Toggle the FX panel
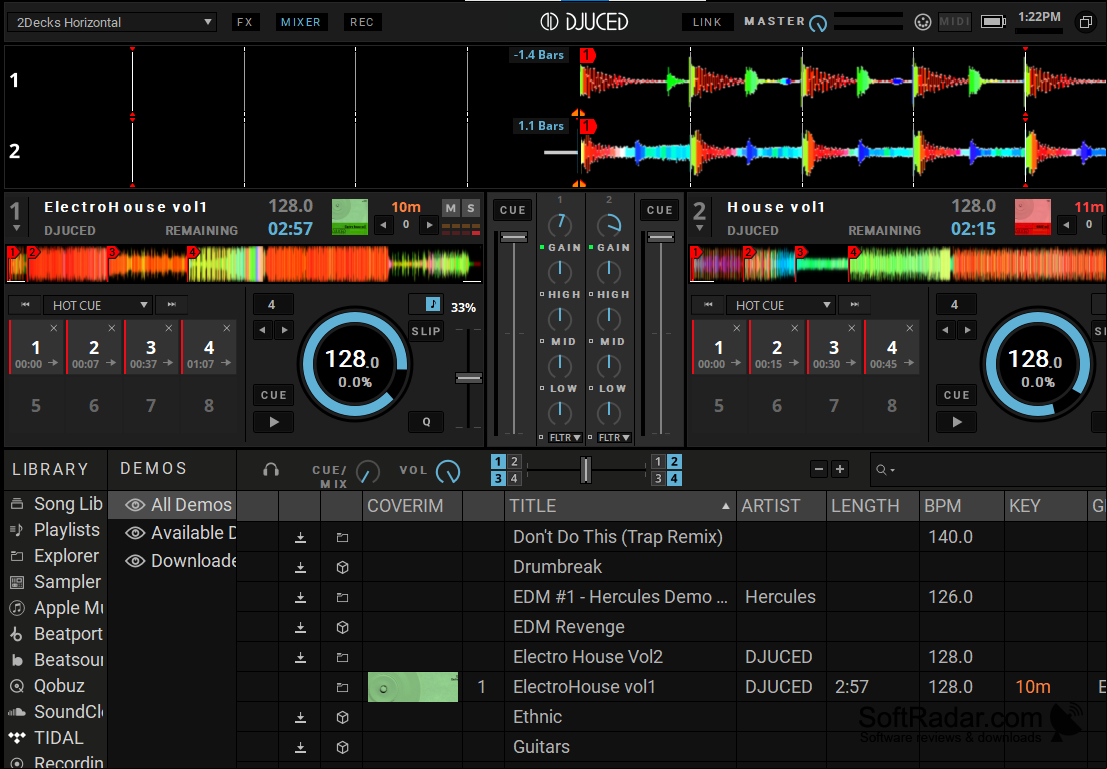 tap(245, 22)
